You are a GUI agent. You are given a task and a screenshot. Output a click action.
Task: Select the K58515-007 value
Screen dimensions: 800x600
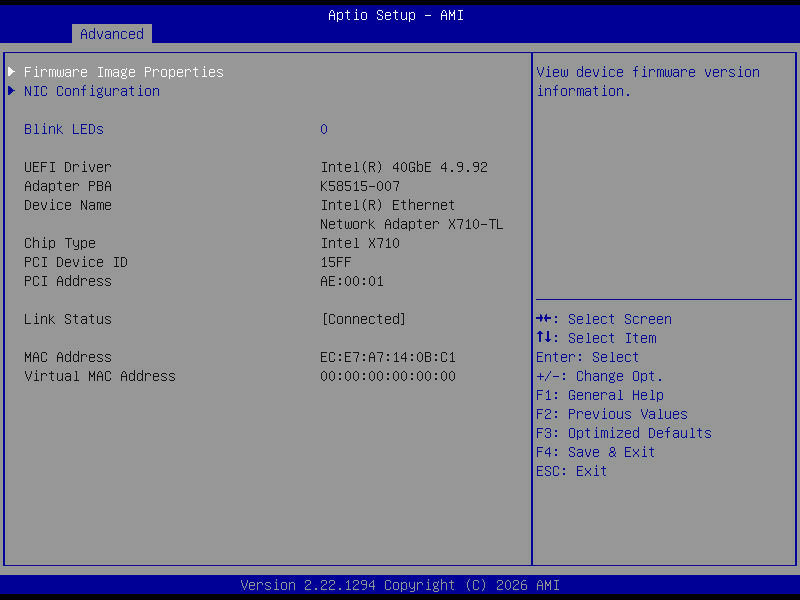coord(360,186)
